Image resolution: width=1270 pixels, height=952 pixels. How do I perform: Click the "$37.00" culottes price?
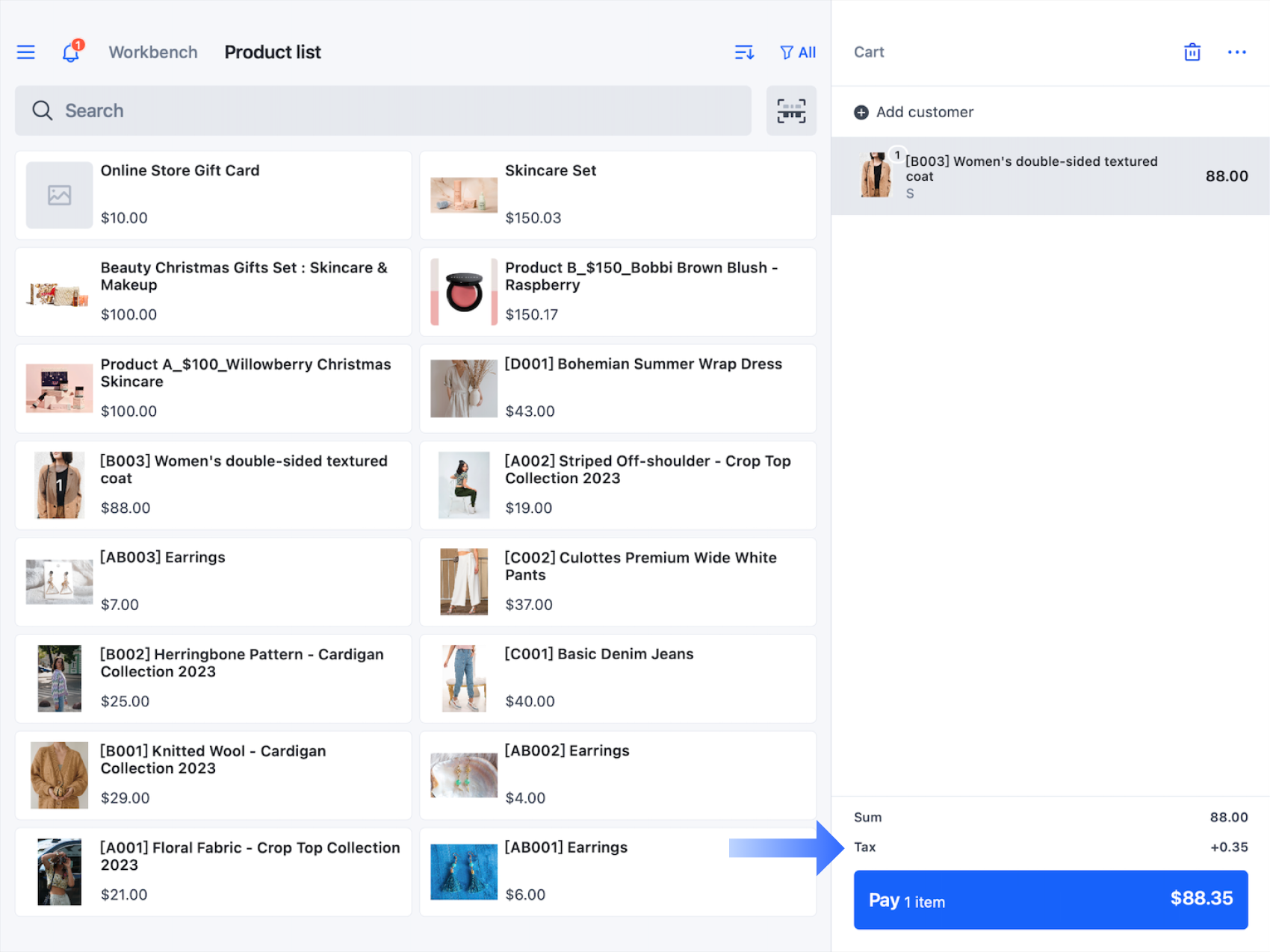[529, 605]
